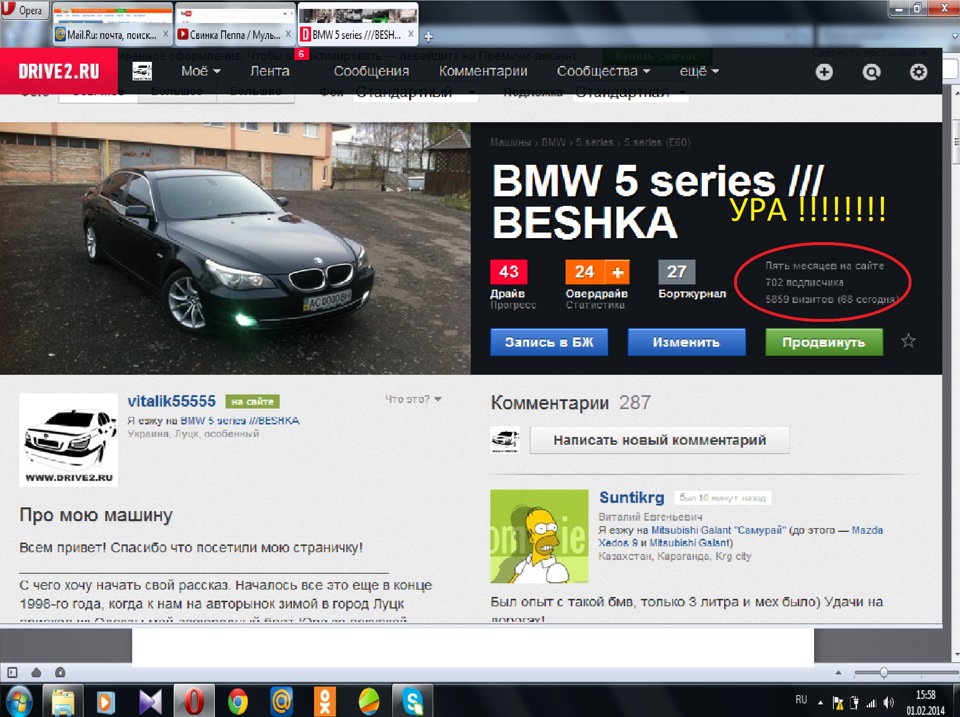
Task: Switch to the Opera taskbar icon
Action: pyautogui.click(x=193, y=702)
